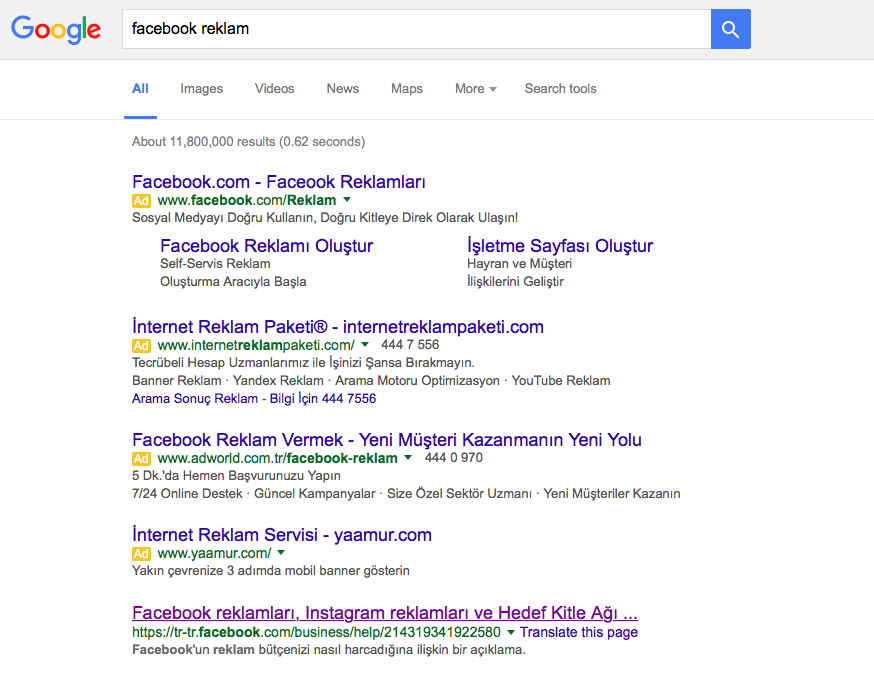
Task: Switch to the Videos tab
Action: tap(274, 89)
